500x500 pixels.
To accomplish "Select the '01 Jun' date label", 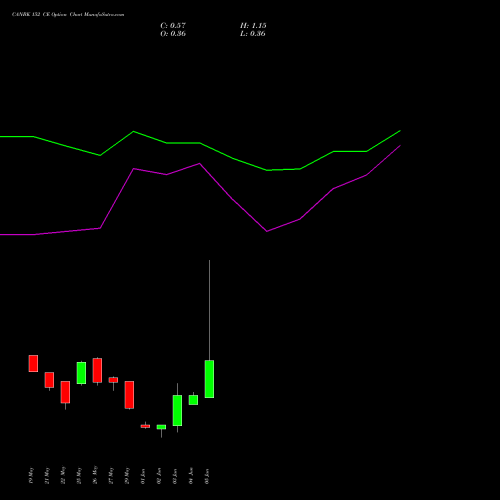I will pyautogui.click(x=143, y=476).
